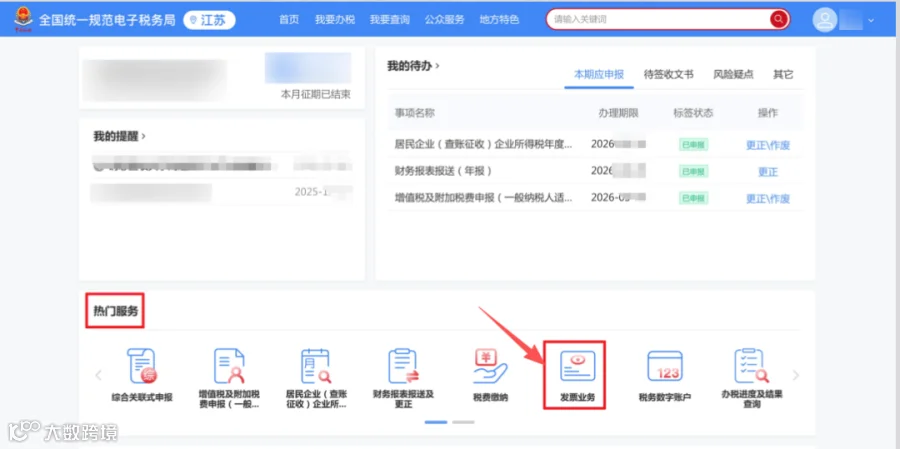Click the 事项名称 column header
Viewport: 900px width, 449px height.
[x=414, y=113]
